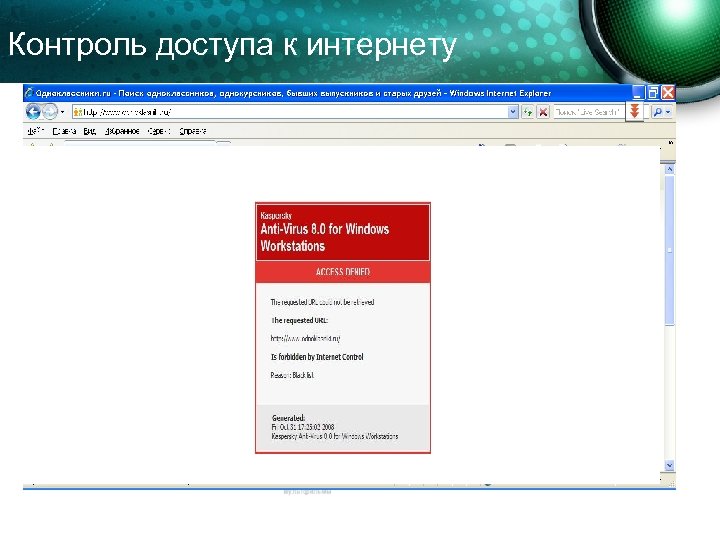Click the magnifier Search button
Viewport: 720px width, 540px height.
pos(658,112)
